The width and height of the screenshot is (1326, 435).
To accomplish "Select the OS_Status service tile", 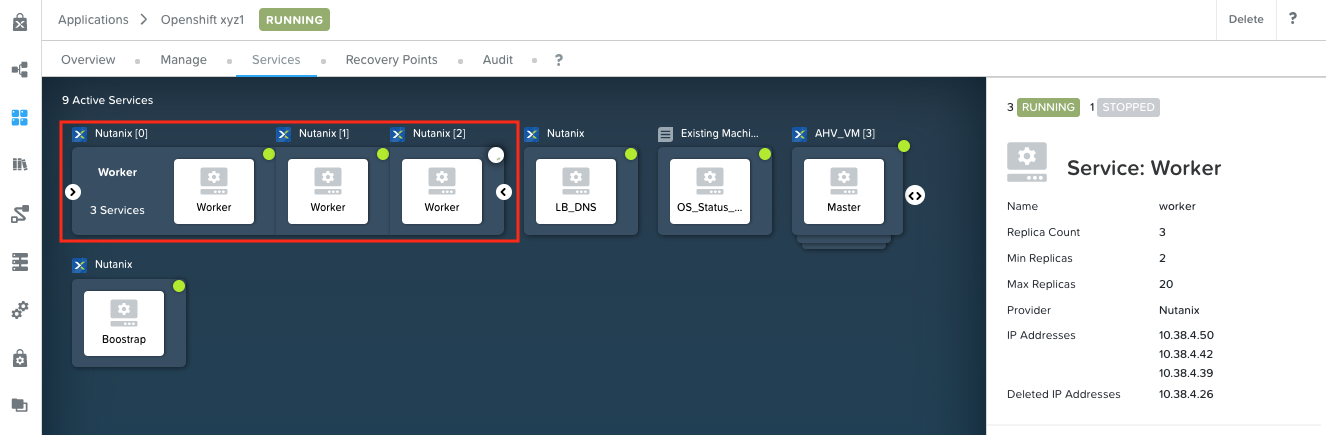I will [710, 191].
